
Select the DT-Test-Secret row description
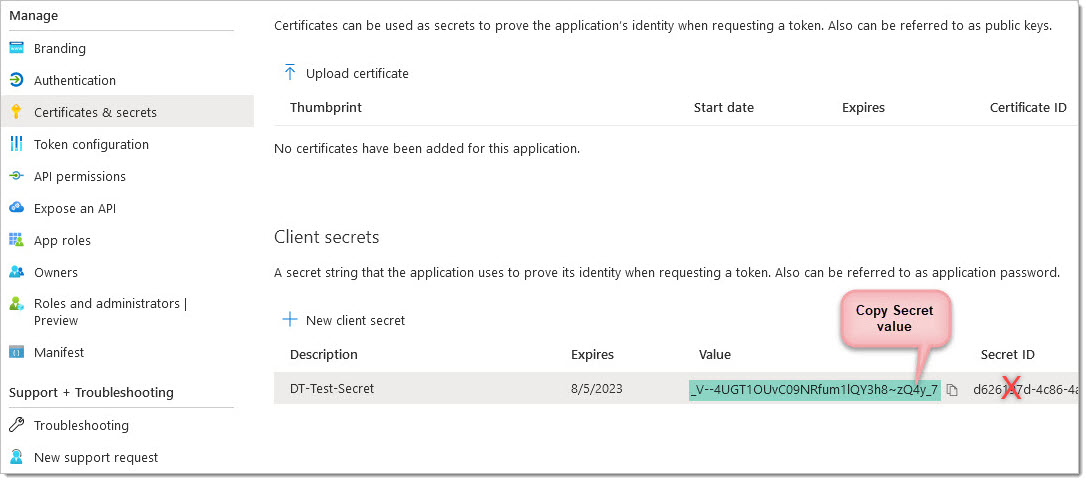(332, 389)
